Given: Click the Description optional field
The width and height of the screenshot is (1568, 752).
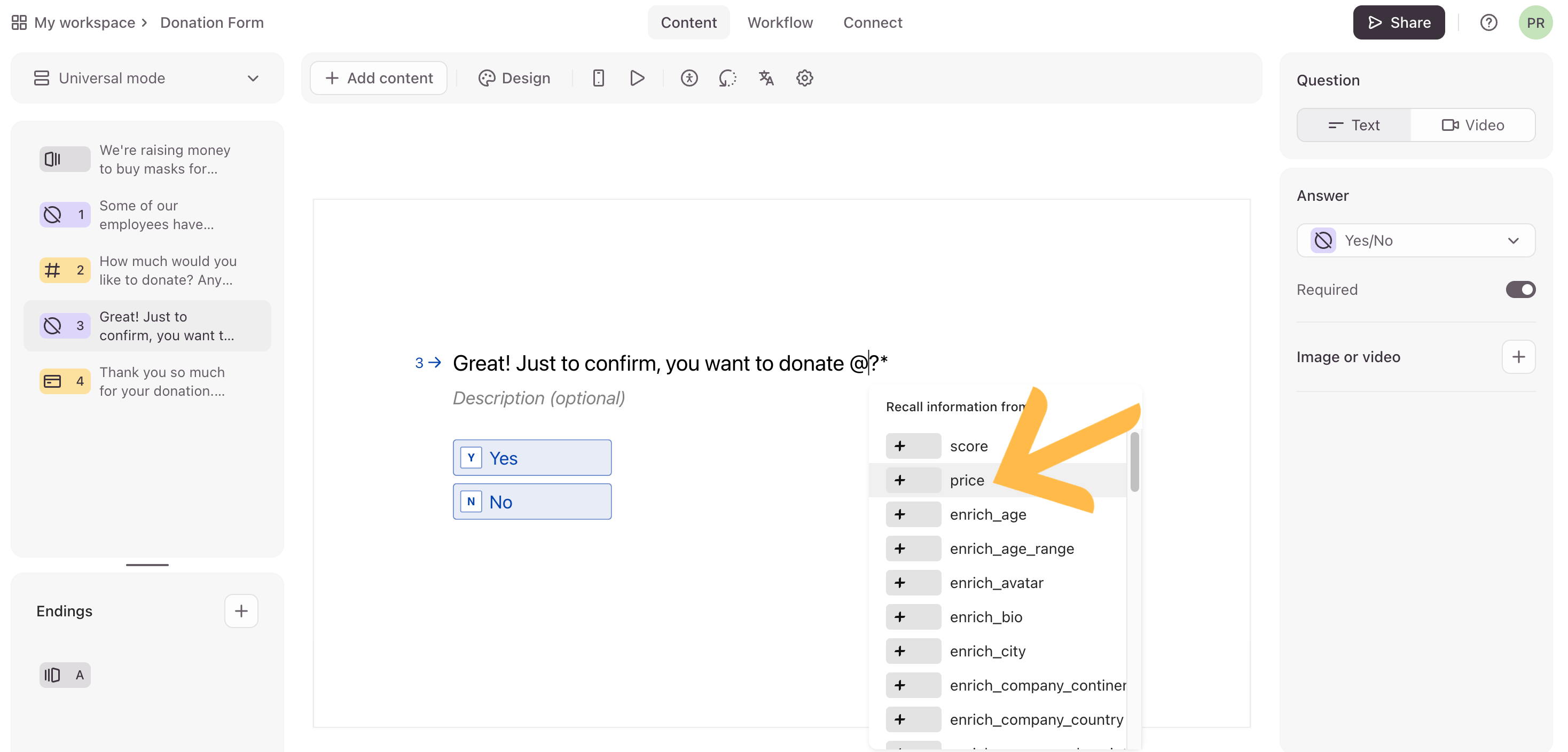Looking at the screenshot, I should [539, 397].
